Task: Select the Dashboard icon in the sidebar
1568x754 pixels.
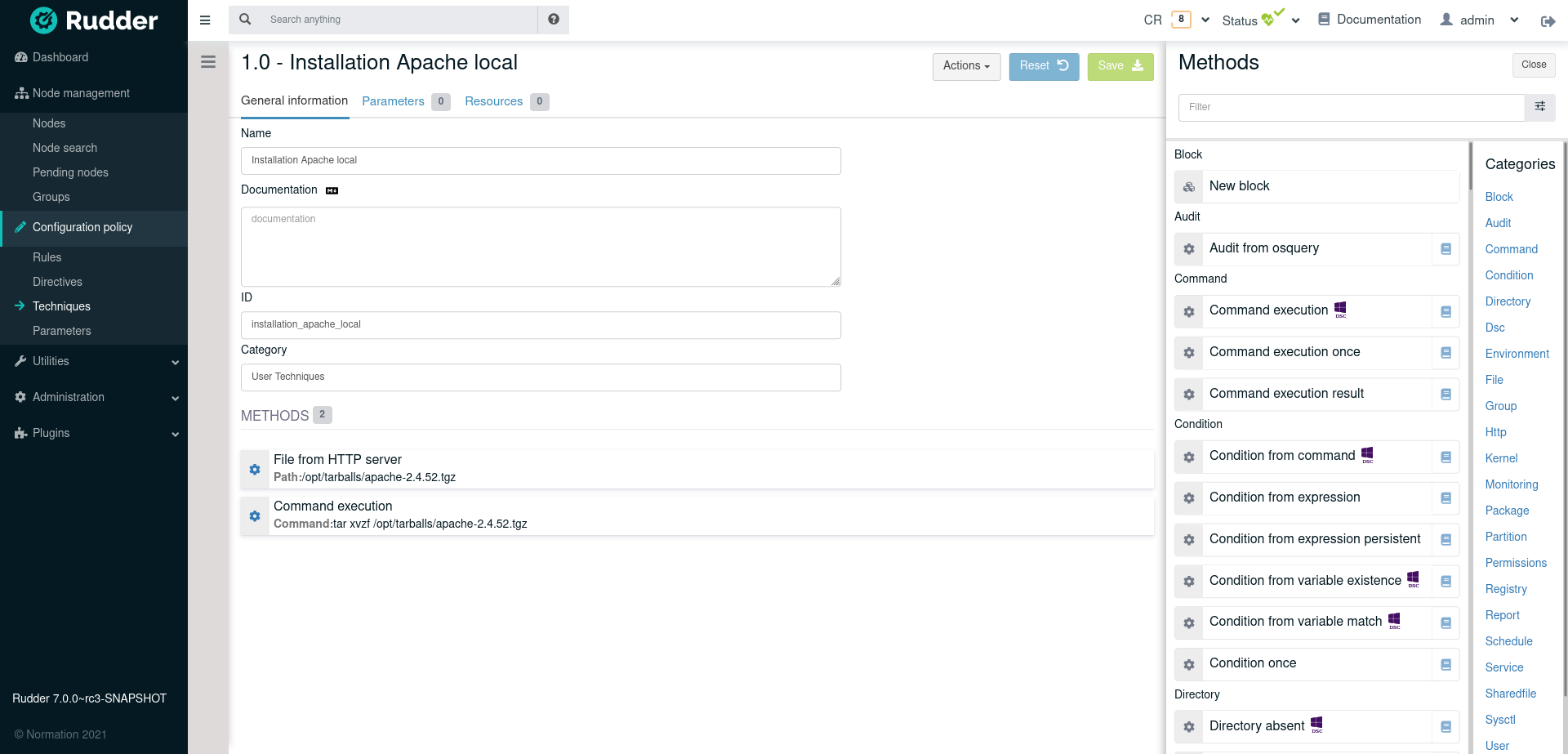Action: 20,57
